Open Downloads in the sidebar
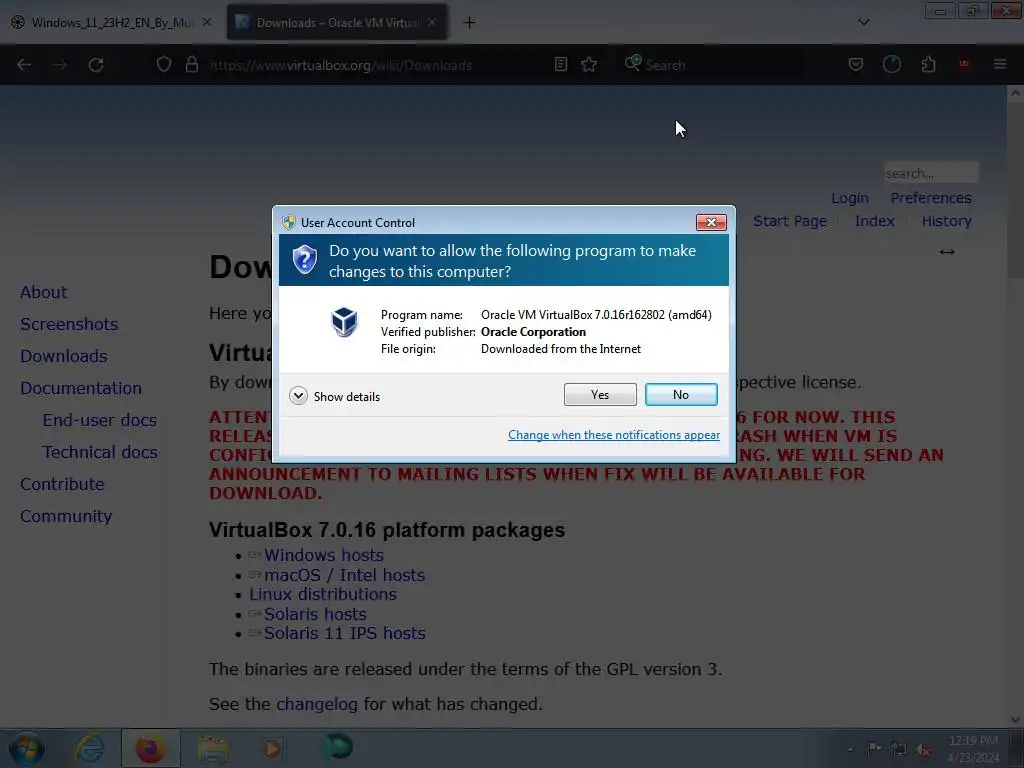Image resolution: width=1024 pixels, height=768 pixels. pyautogui.click(x=63, y=356)
